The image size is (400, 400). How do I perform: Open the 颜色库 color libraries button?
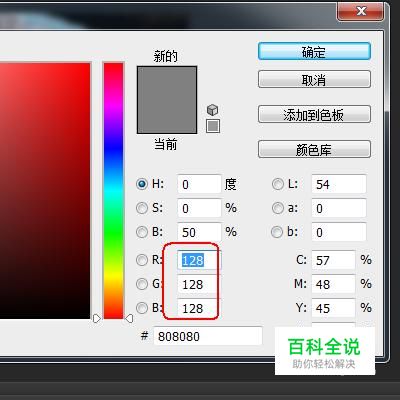[x=314, y=149]
